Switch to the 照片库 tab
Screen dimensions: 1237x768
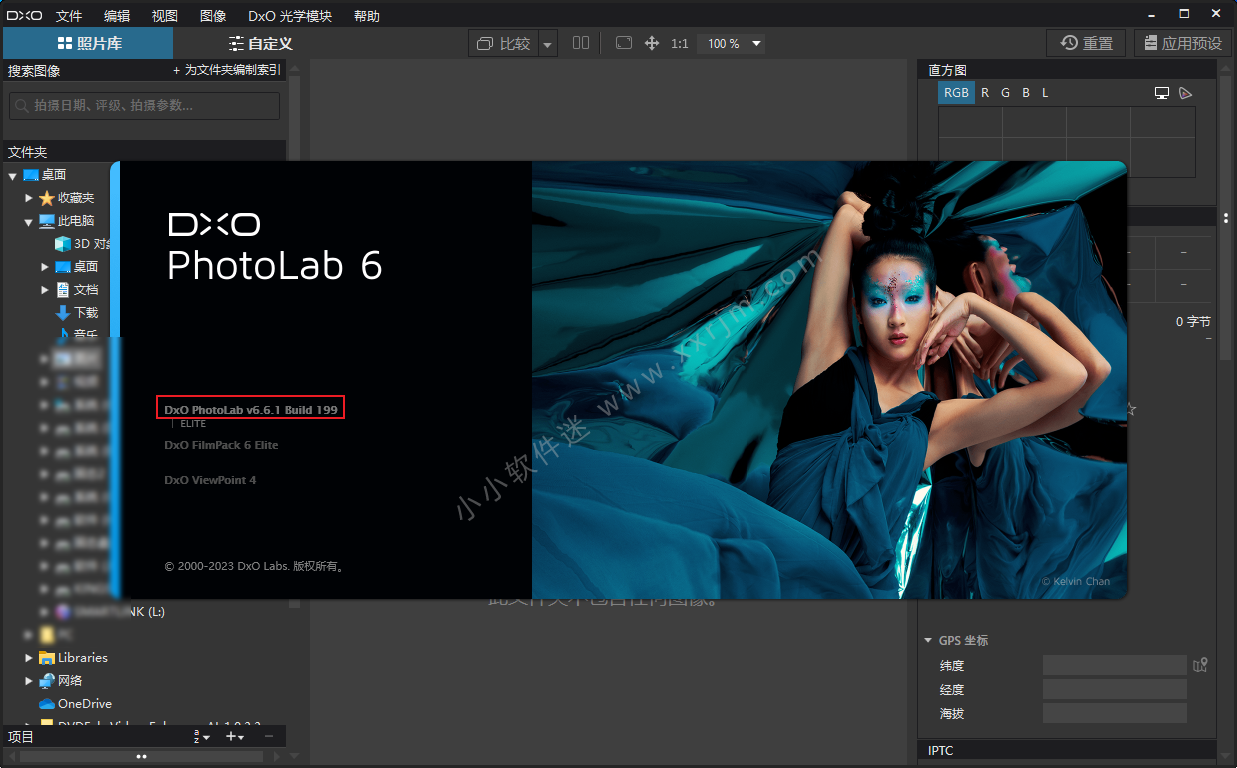pyautogui.click(x=88, y=43)
